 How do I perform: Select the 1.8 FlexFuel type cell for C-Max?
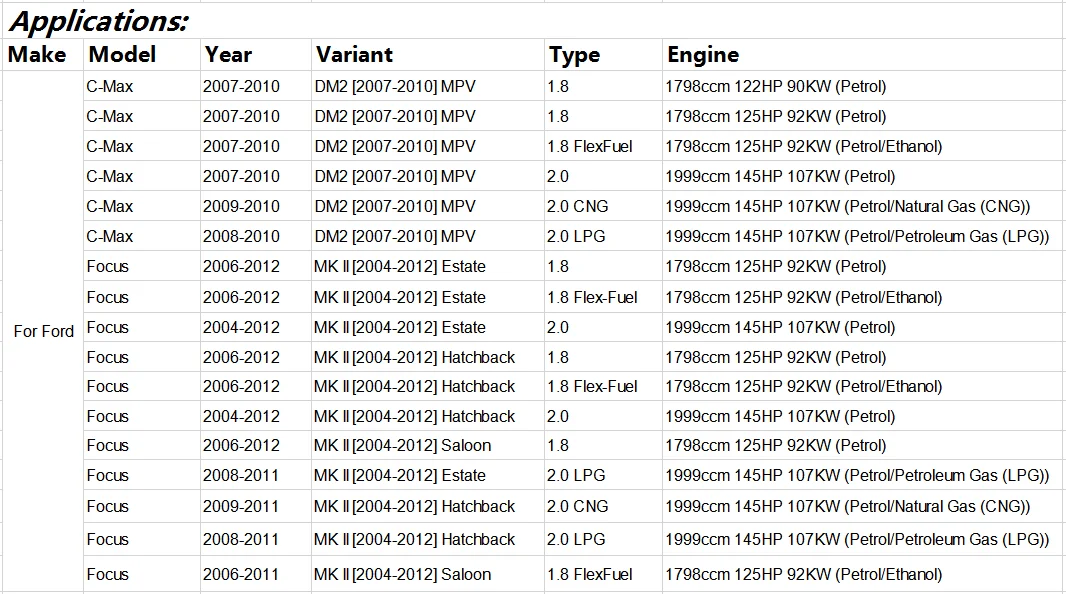coord(590,146)
